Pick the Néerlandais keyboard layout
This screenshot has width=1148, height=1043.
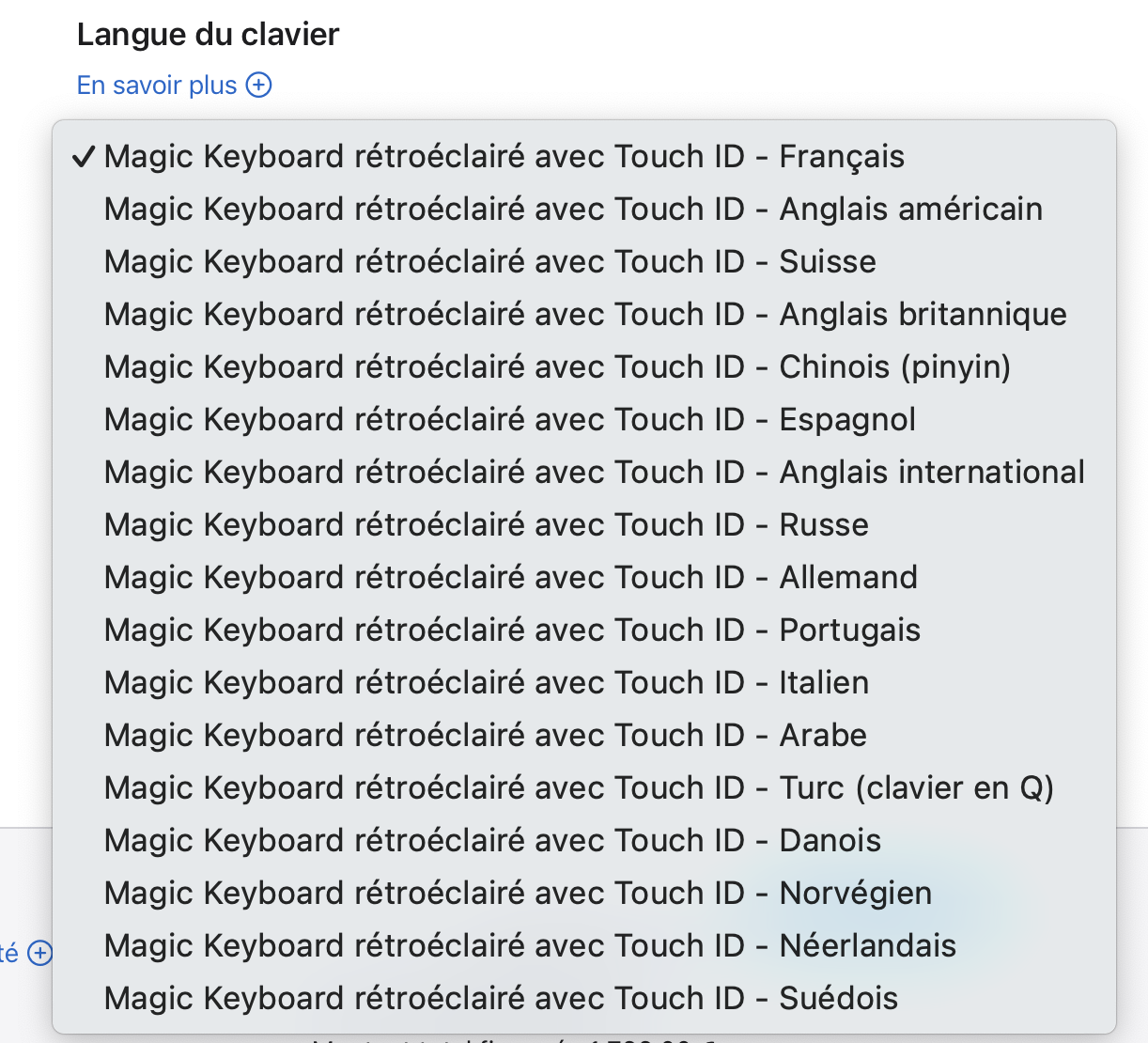[530, 945]
